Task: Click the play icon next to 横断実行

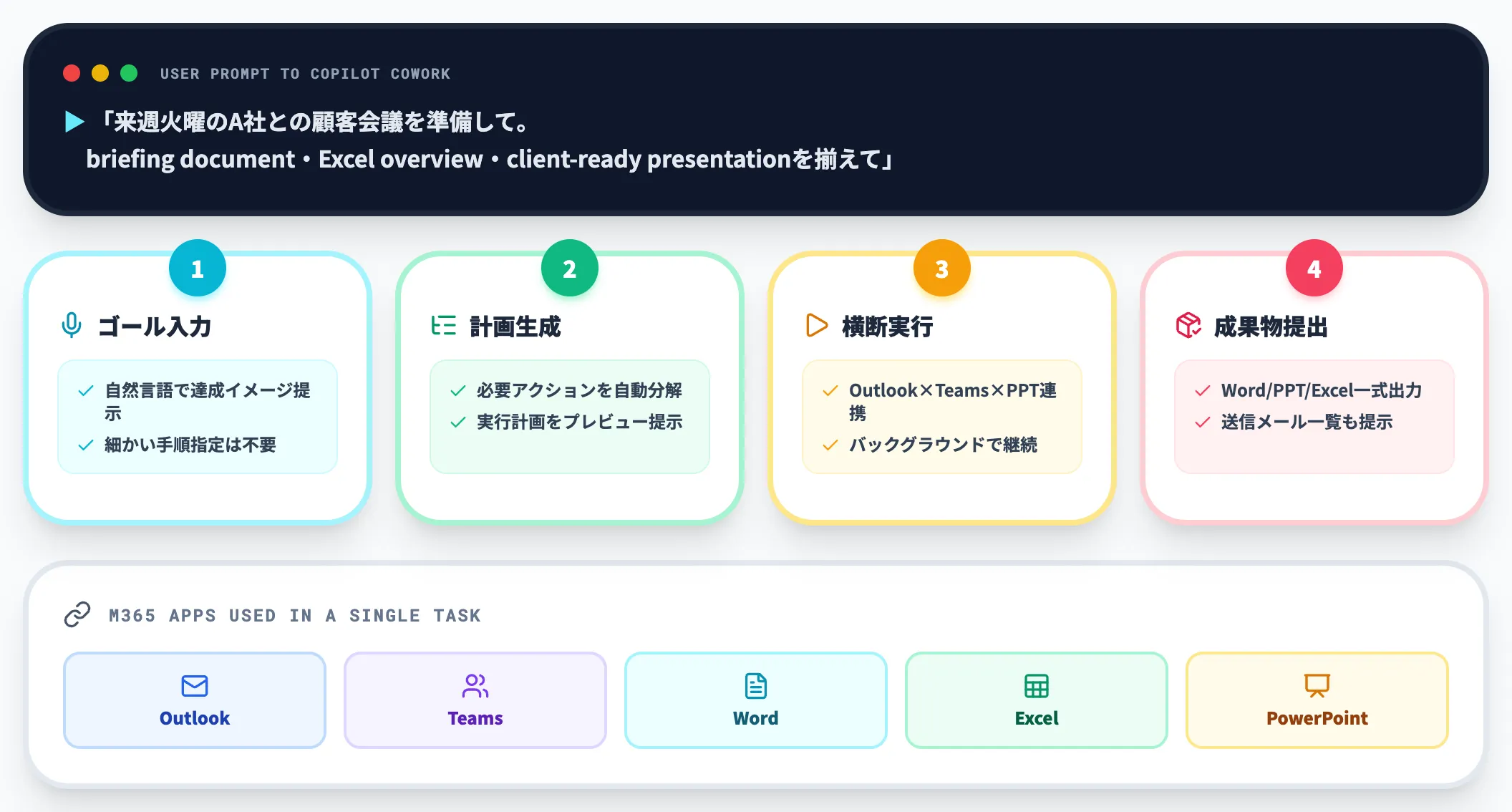Action: 816,325
